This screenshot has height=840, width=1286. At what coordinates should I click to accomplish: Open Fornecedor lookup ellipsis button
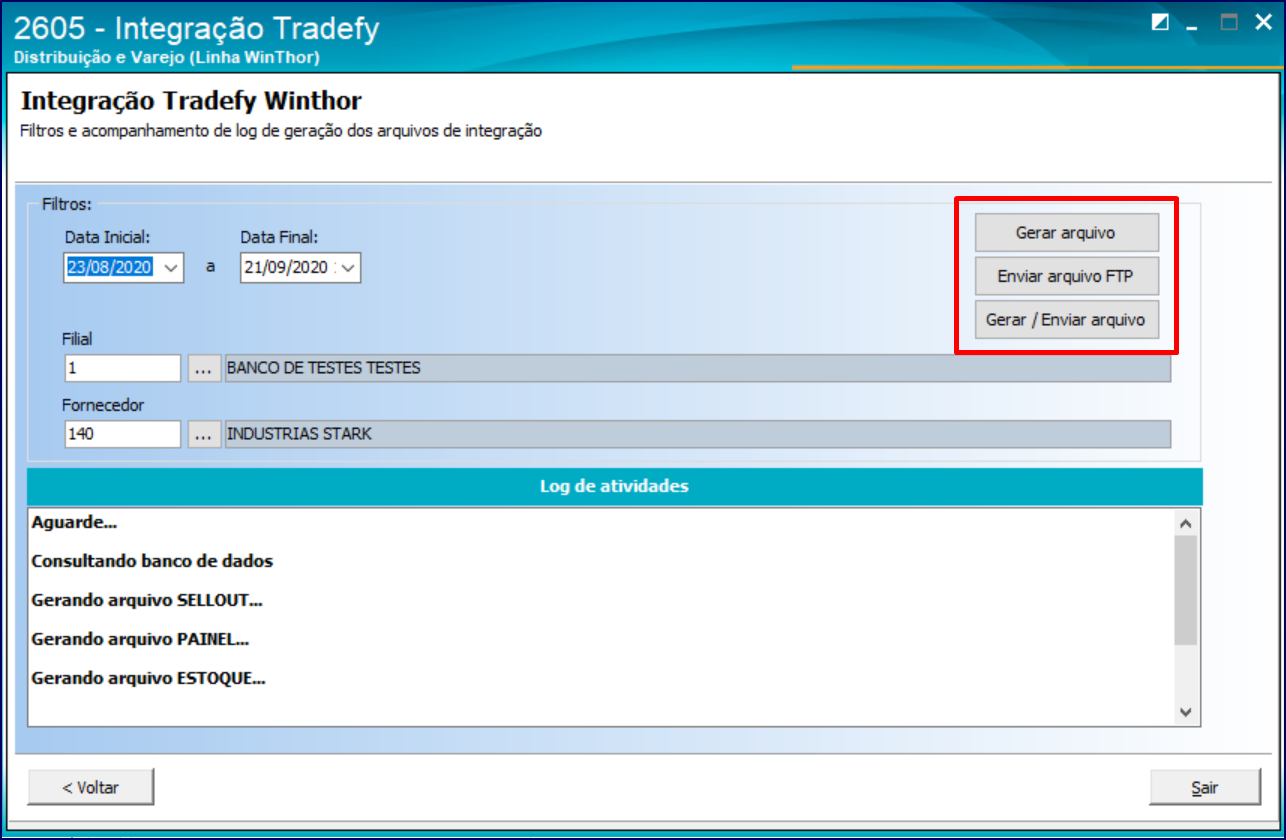coord(204,434)
